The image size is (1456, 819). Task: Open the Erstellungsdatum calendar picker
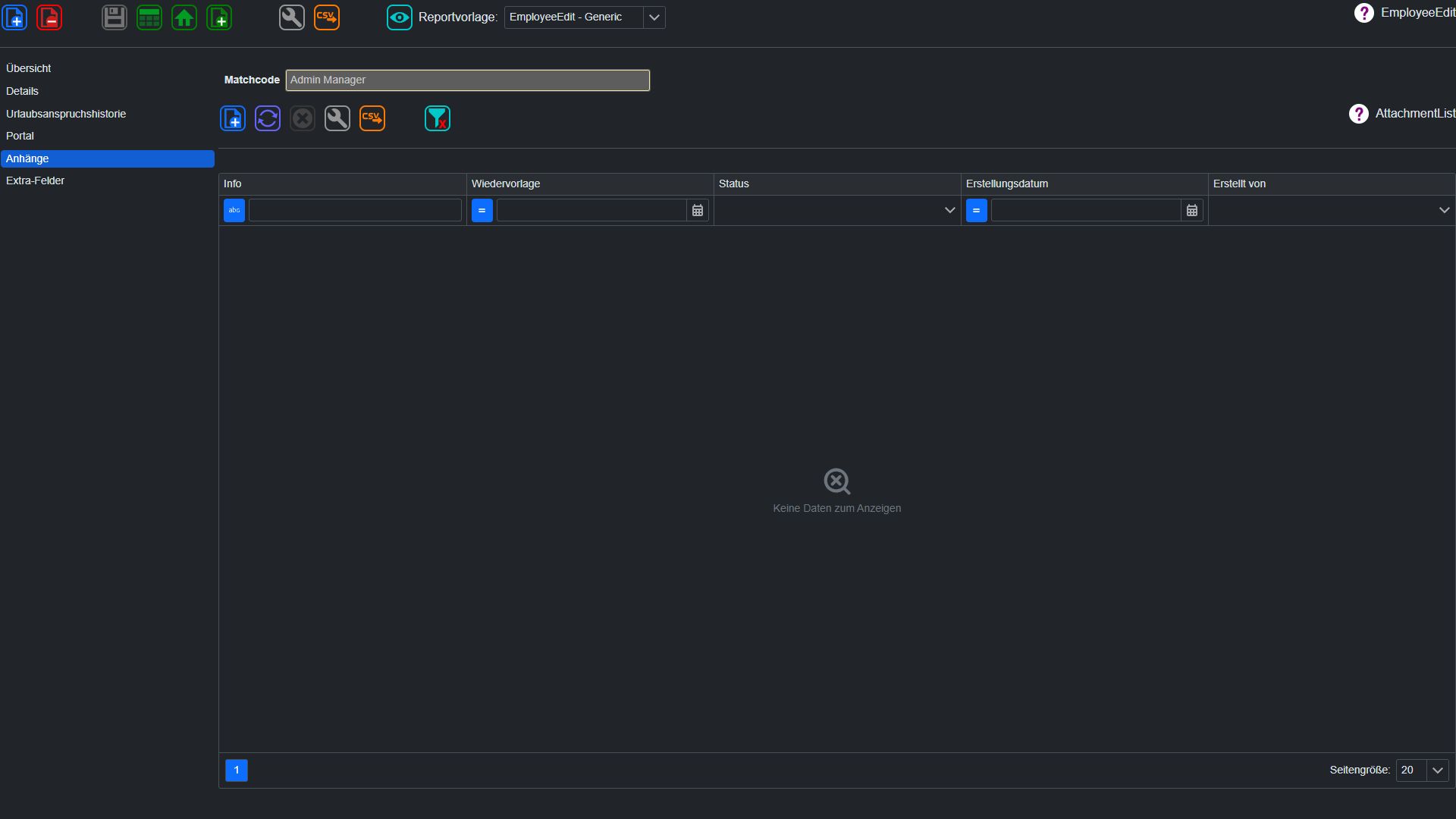[x=1192, y=210]
